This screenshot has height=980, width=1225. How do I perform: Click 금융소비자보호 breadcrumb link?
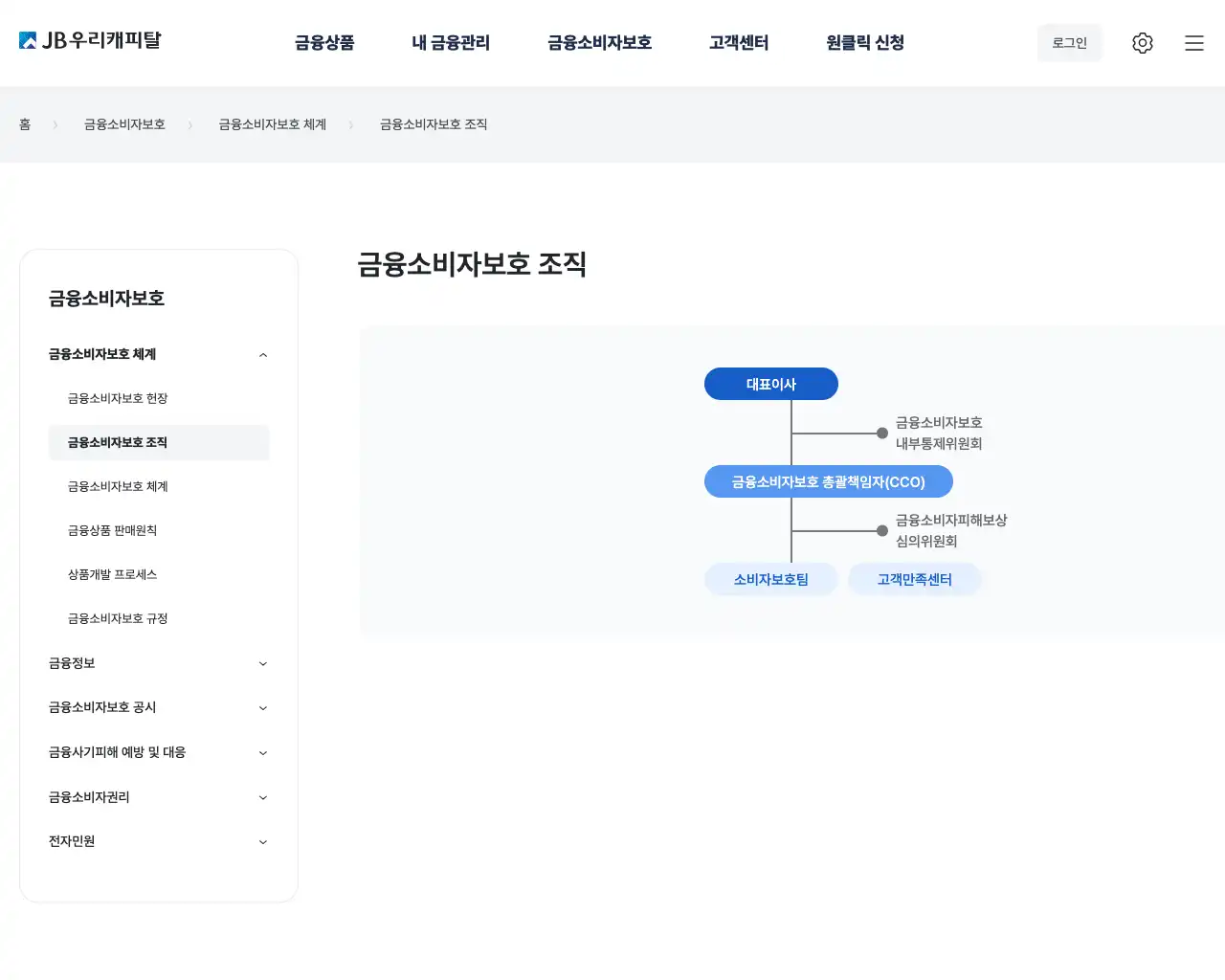coord(124,124)
